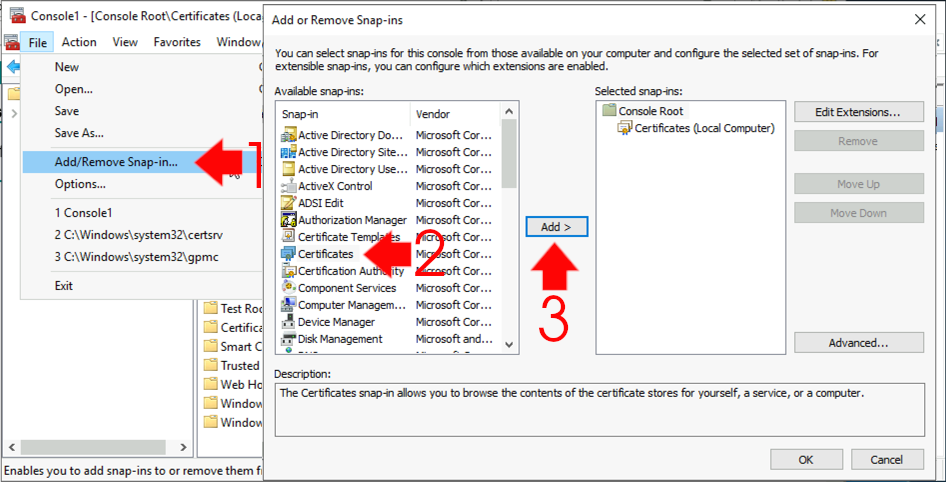
Task: Click the Test Roots folder icon in console window
Action: tap(210, 308)
